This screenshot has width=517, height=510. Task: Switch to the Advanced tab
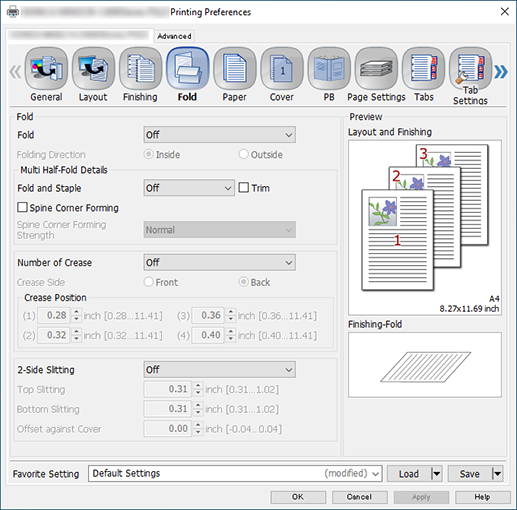174,36
